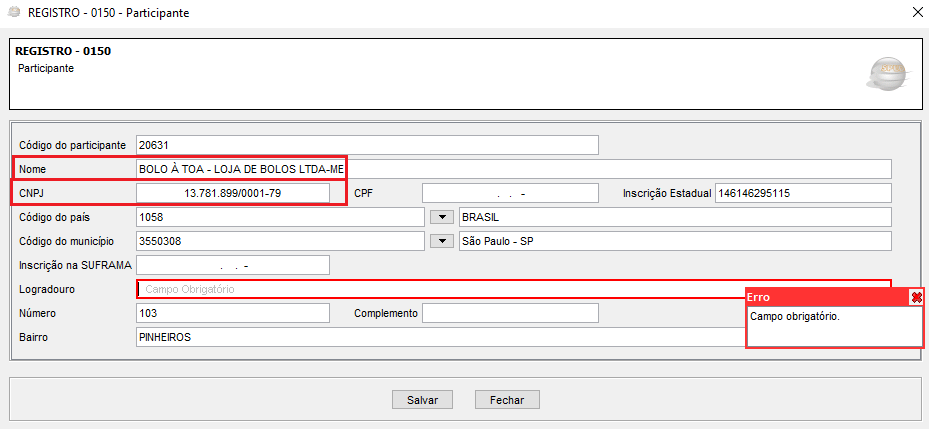The height and width of the screenshot is (429, 929).
Task: Click the Fechar button
Action: [507, 400]
